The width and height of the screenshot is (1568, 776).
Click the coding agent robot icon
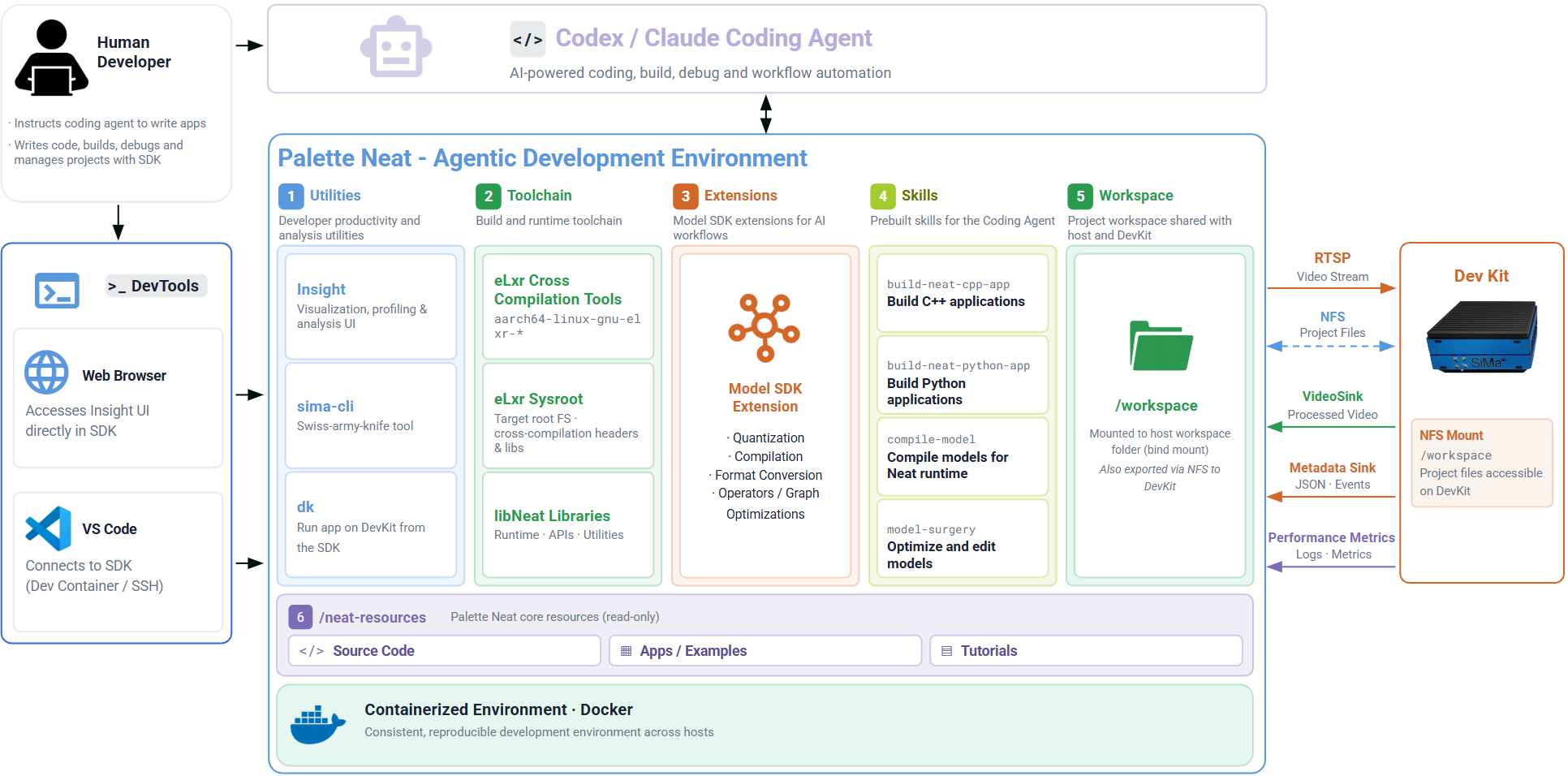click(396, 47)
